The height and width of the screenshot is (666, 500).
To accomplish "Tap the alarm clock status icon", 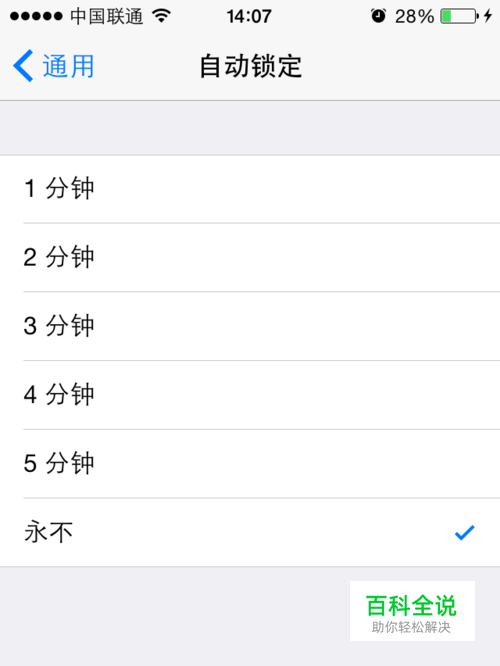I will 378,16.
